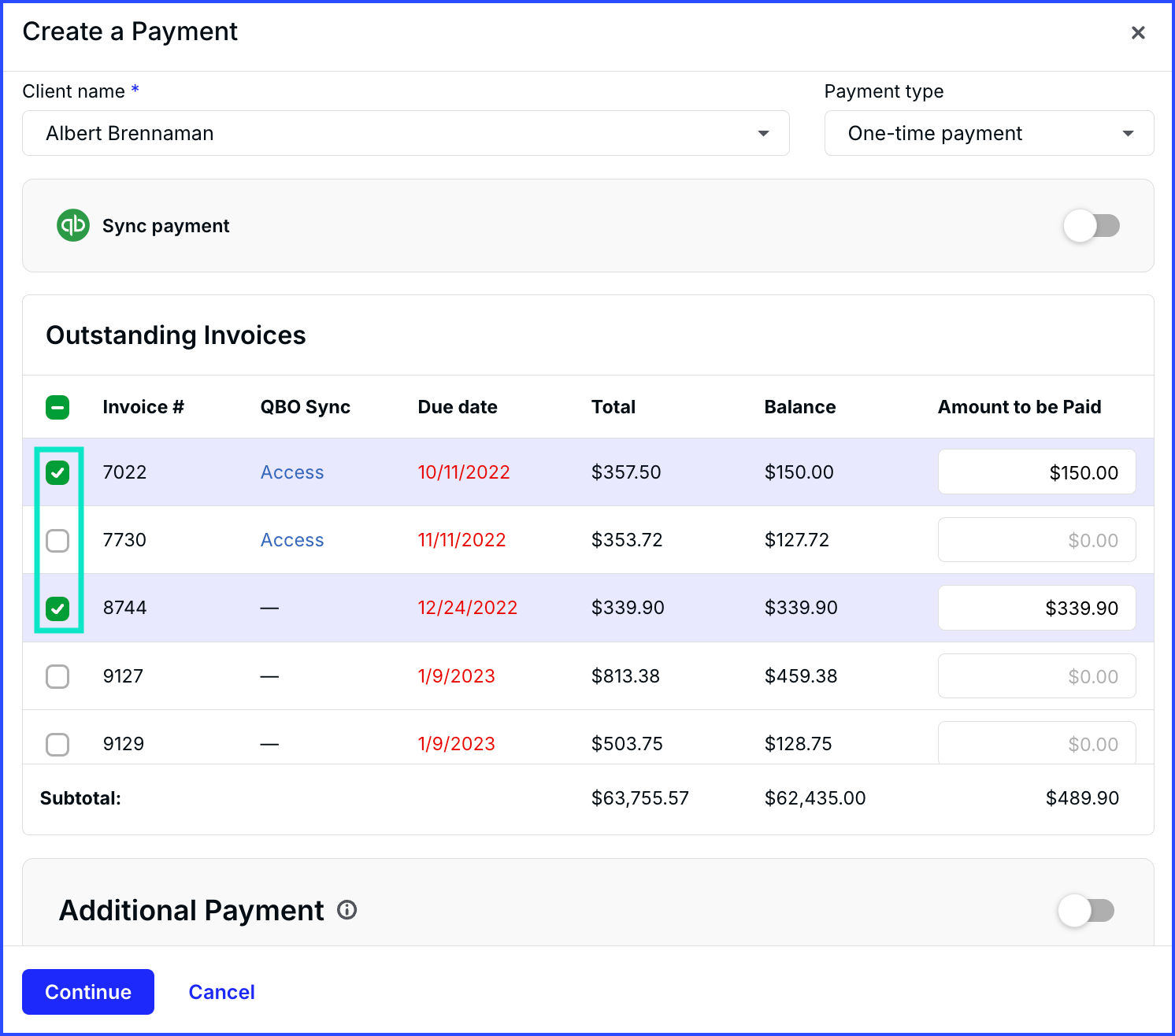The image size is (1175, 1036).
Task: Click the Invoice # column header
Action: tap(143, 407)
